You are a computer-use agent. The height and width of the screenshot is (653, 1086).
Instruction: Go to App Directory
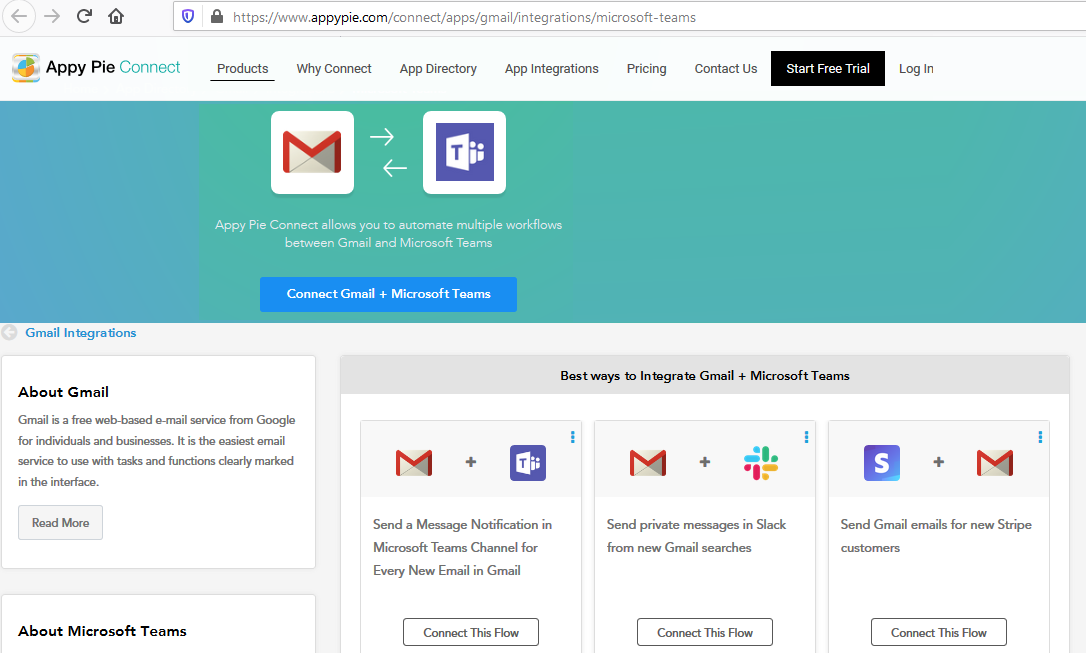tap(438, 69)
